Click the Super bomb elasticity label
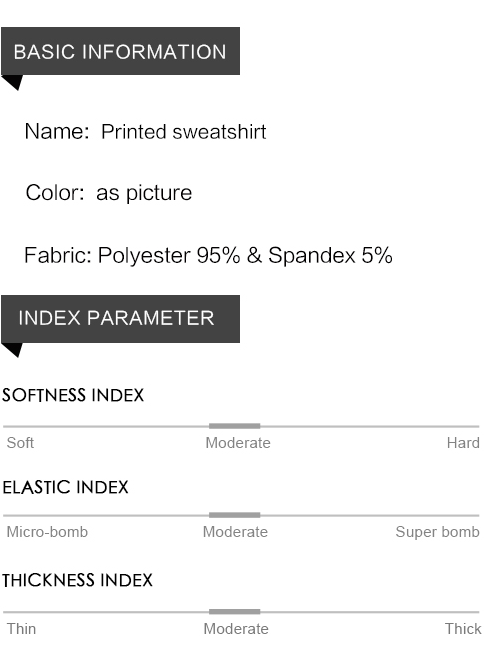484x652 pixels. [x=437, y=532]
